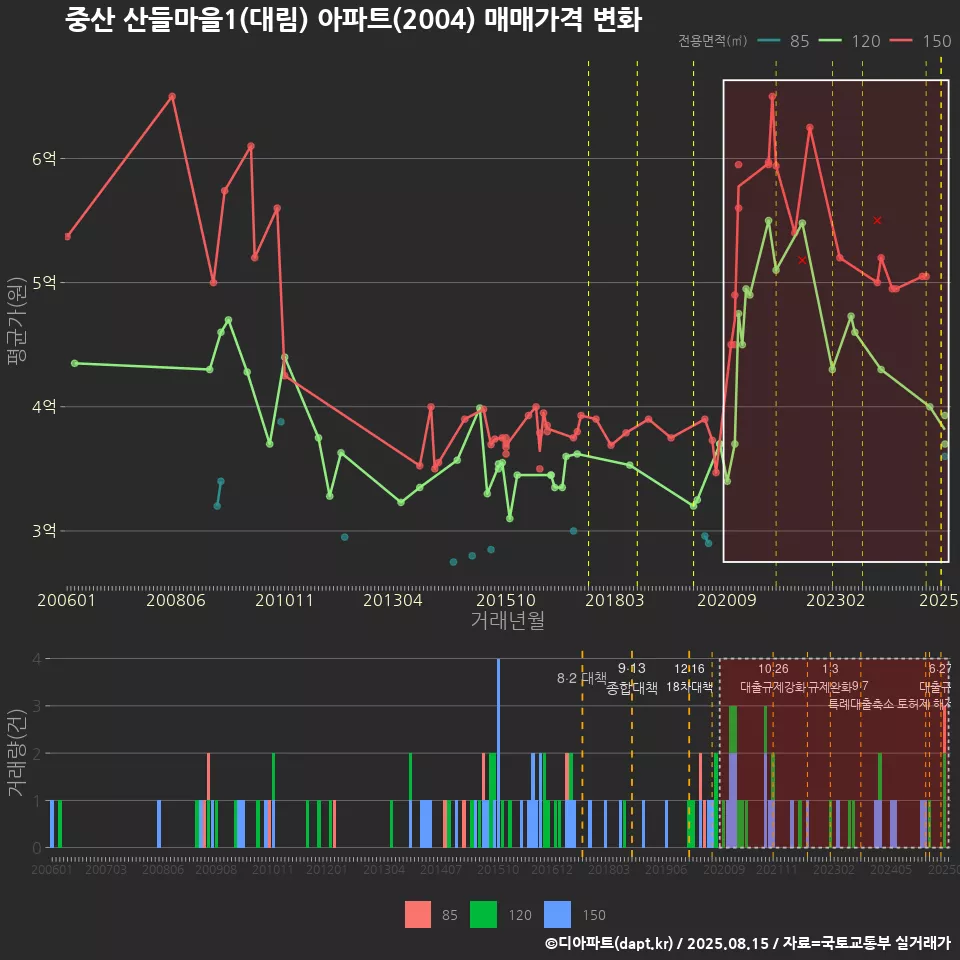Click the 거래량(건) volume axis title
The height and width of the screenshot is (960, 960).
tap(17, 753)
